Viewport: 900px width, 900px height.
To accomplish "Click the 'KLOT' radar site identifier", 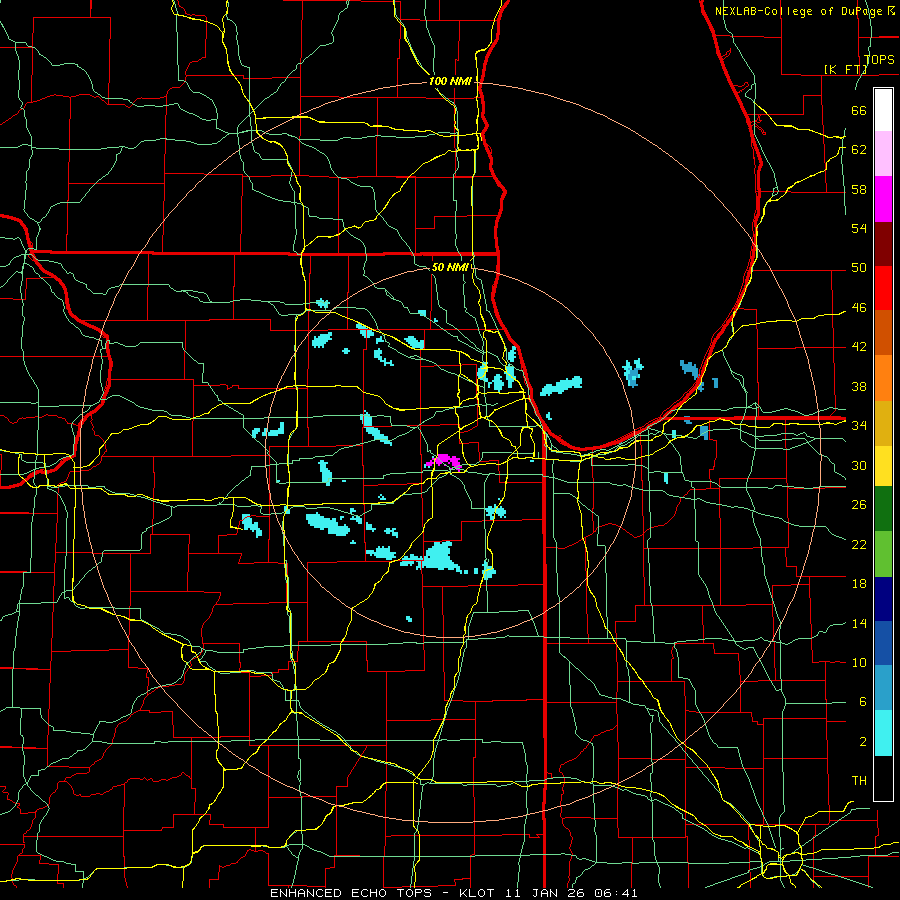I will (479, 893).
